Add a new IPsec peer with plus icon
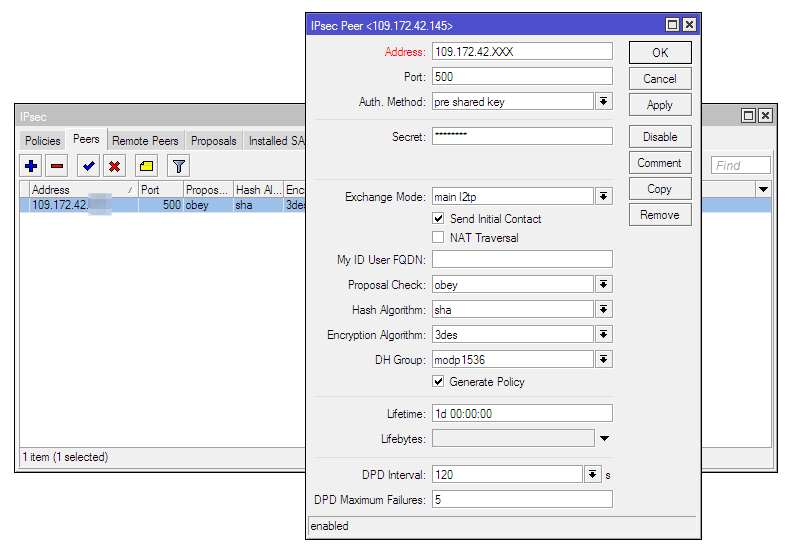The image size is (792, 550). (x=31, y=166)
